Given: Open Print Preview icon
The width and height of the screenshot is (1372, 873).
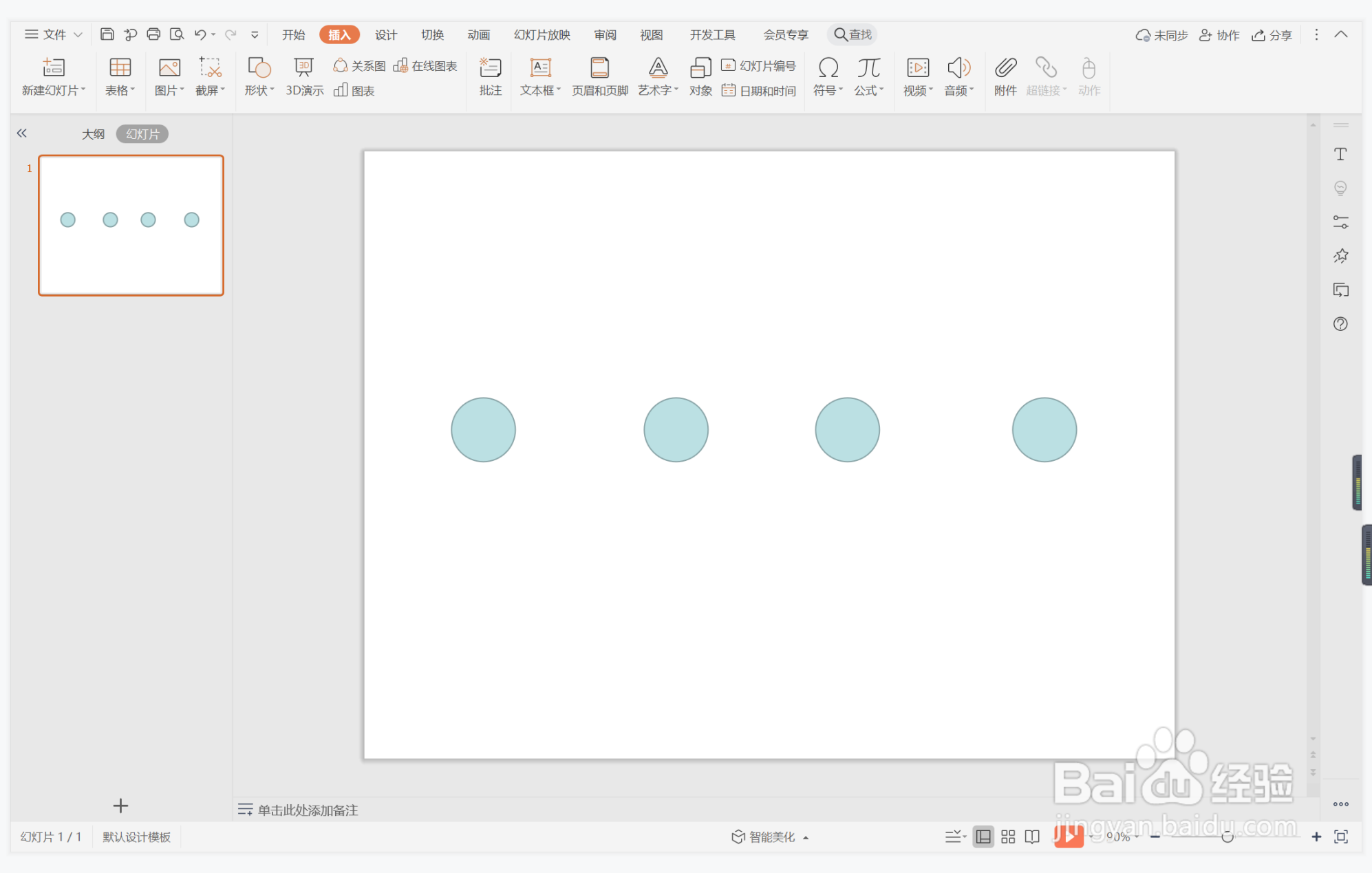Looking at the screenshot, I should [x=177, y=34].
